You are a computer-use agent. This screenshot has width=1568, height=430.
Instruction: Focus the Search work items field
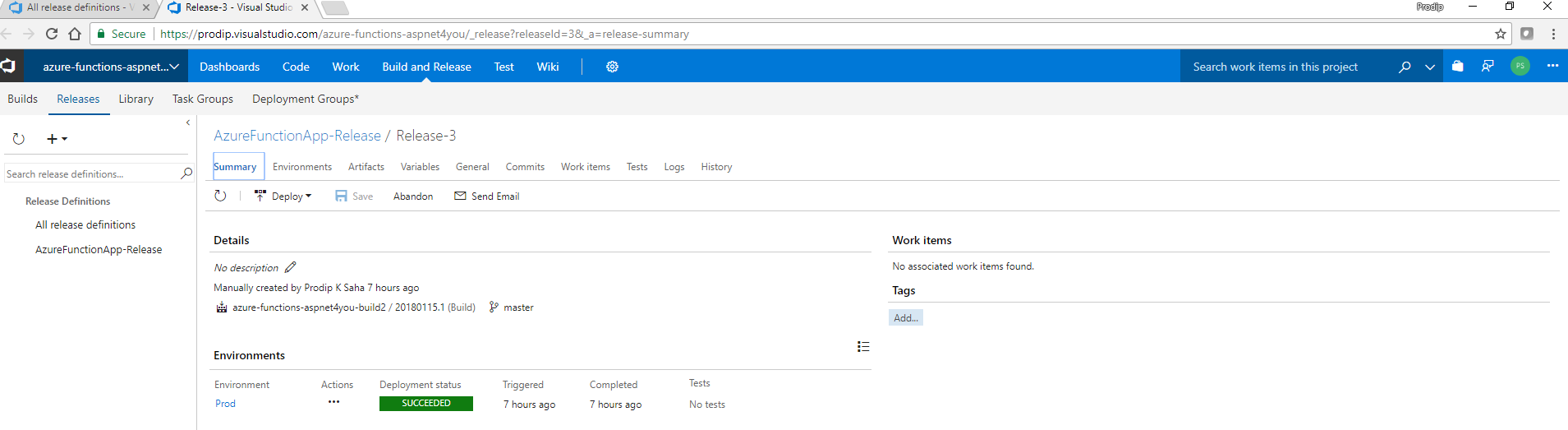click(x=1289, y=67)
